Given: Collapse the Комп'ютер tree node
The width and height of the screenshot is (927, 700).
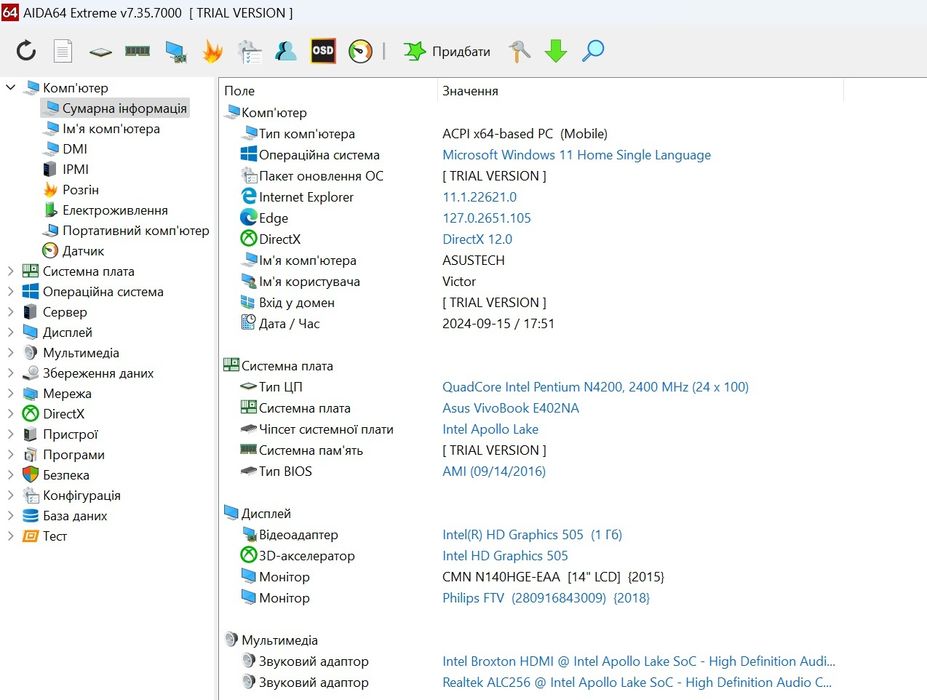Looking at the screenshot, I should (11, 88).
